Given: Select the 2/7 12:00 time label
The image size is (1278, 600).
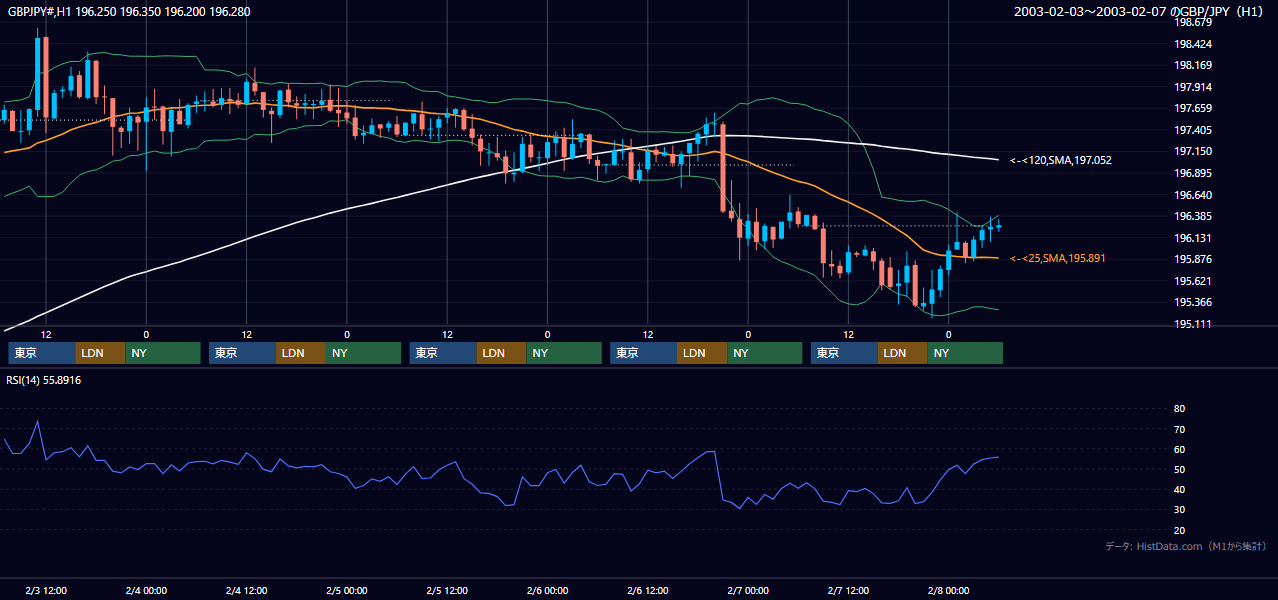Looking at the screenshot, I should tap(848, 590).
